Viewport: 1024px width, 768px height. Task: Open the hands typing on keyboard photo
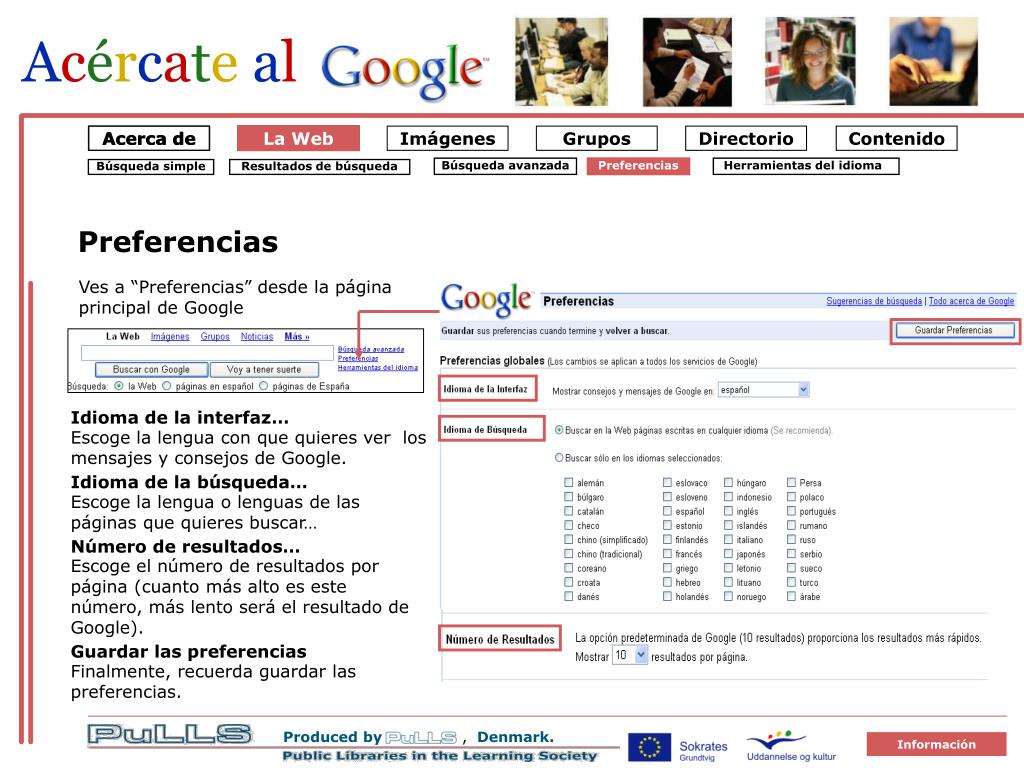click(933, 61)
